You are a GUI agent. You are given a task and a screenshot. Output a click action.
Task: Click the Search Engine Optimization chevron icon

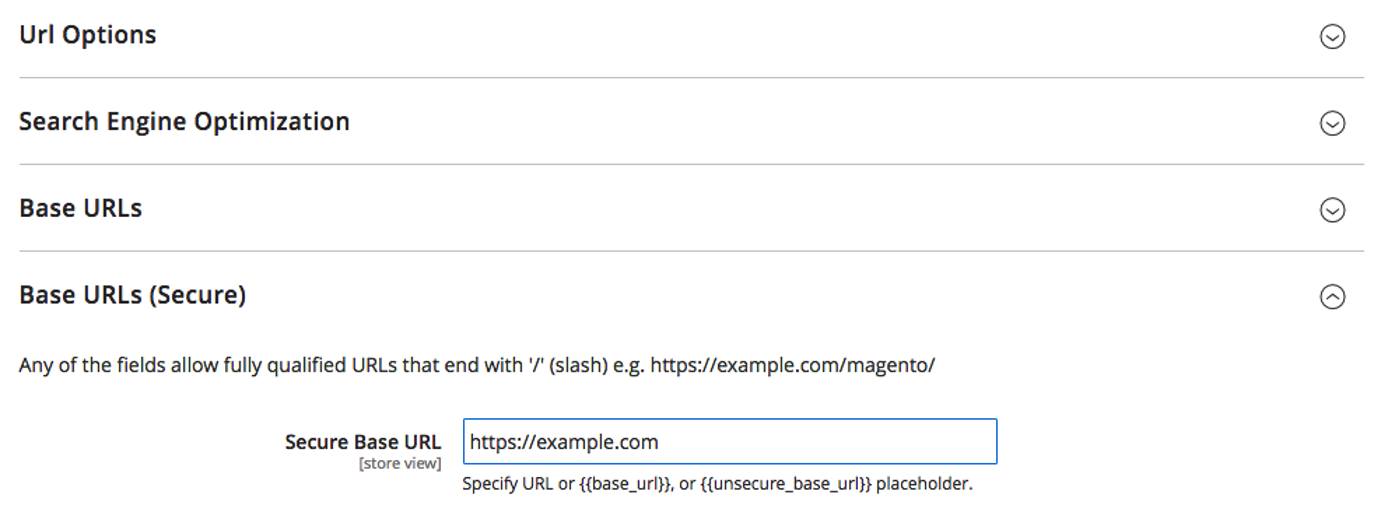tap(1332, 123)
